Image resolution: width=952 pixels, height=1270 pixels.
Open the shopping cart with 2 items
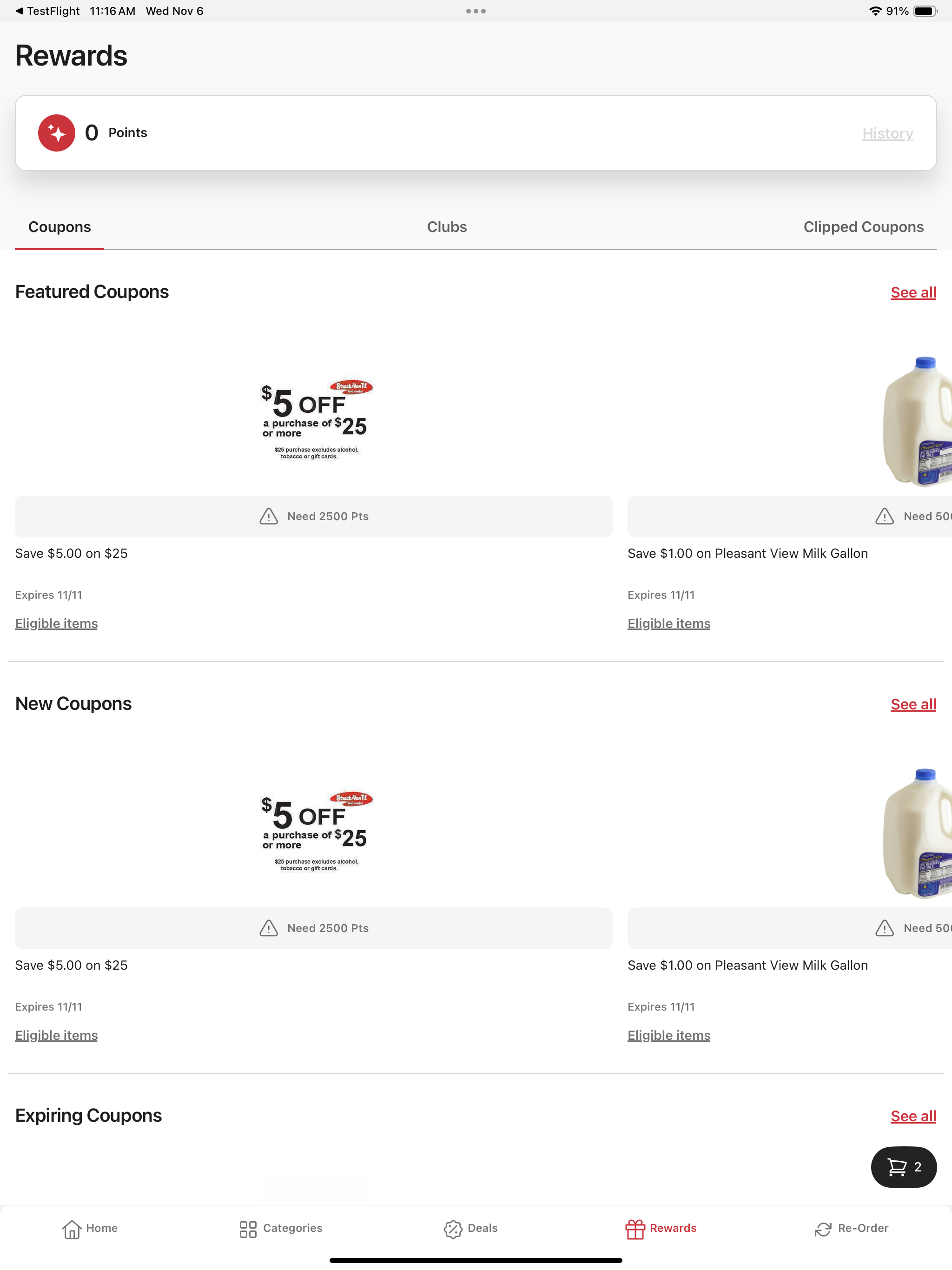(904, 1167)
